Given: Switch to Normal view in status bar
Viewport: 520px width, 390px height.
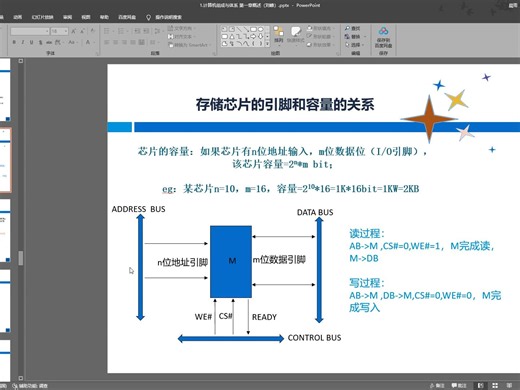Looking at the screenshot, I should [480, 386].
